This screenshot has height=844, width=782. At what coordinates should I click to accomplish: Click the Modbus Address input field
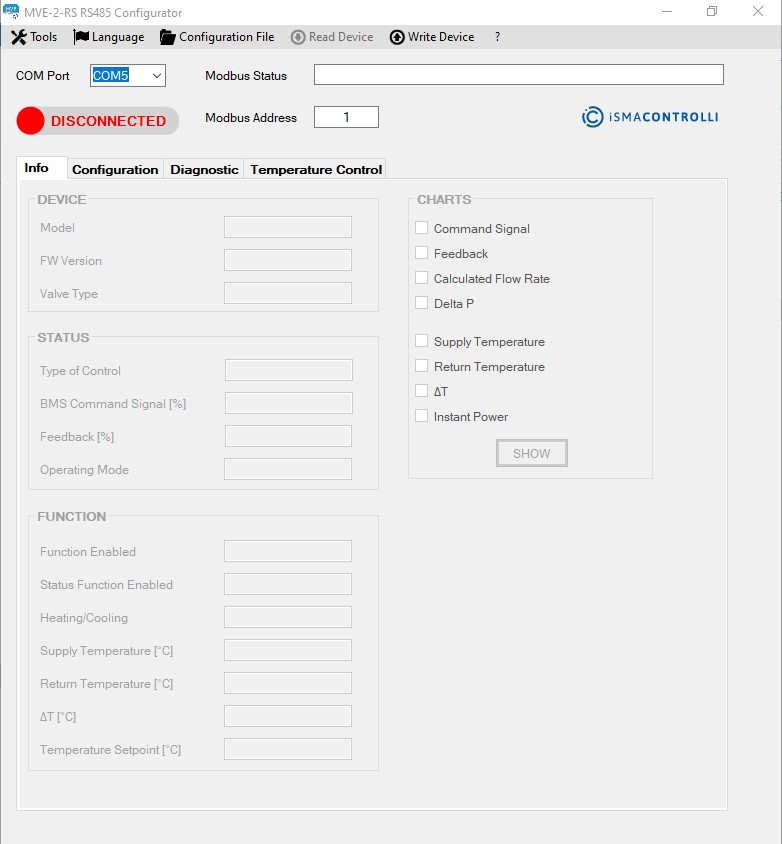click(x=346, y=117)
